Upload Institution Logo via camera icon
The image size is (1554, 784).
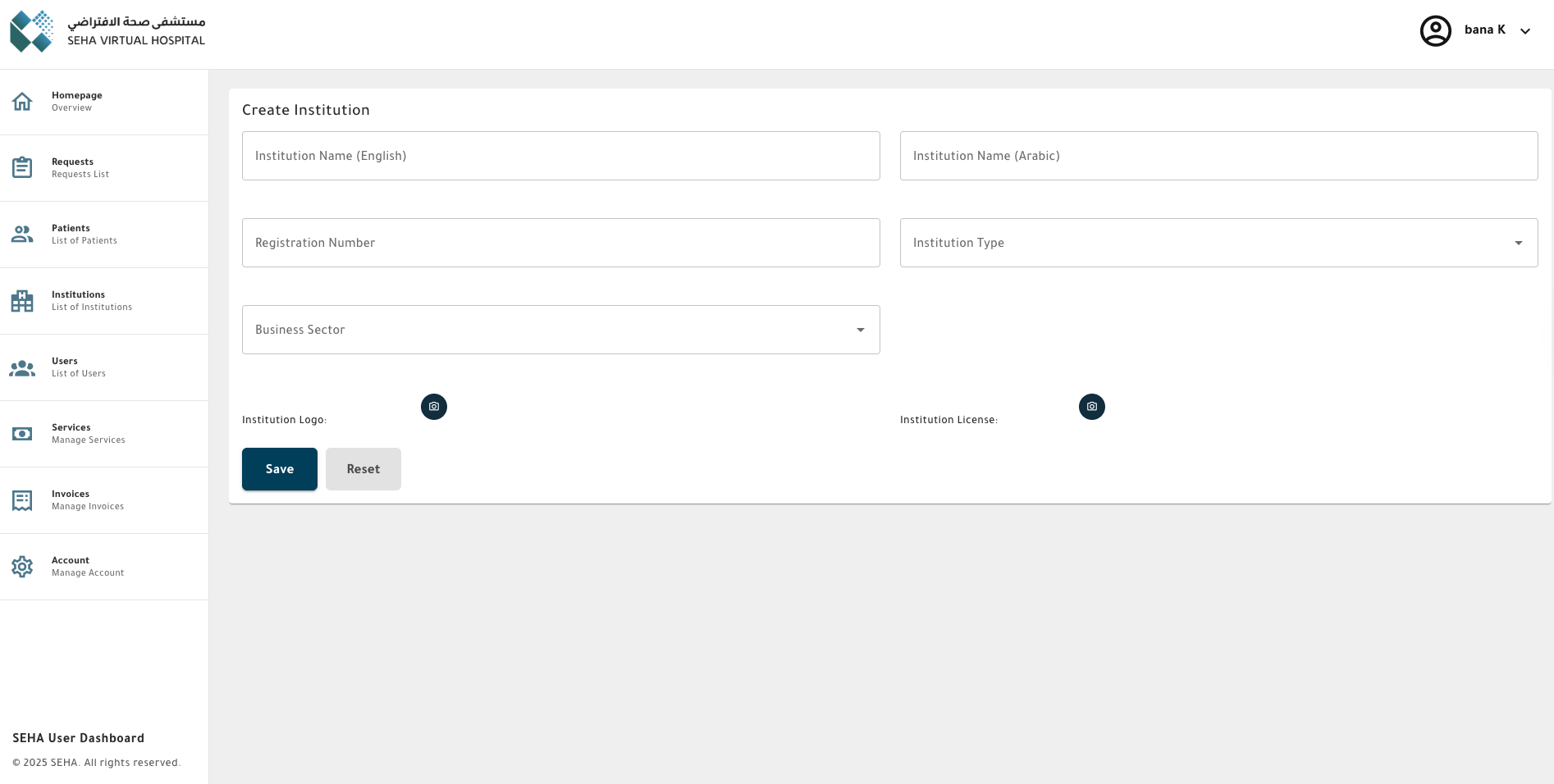pos(434,407)
